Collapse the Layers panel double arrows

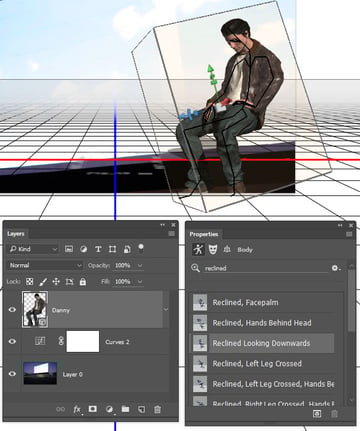pos(162,225)
